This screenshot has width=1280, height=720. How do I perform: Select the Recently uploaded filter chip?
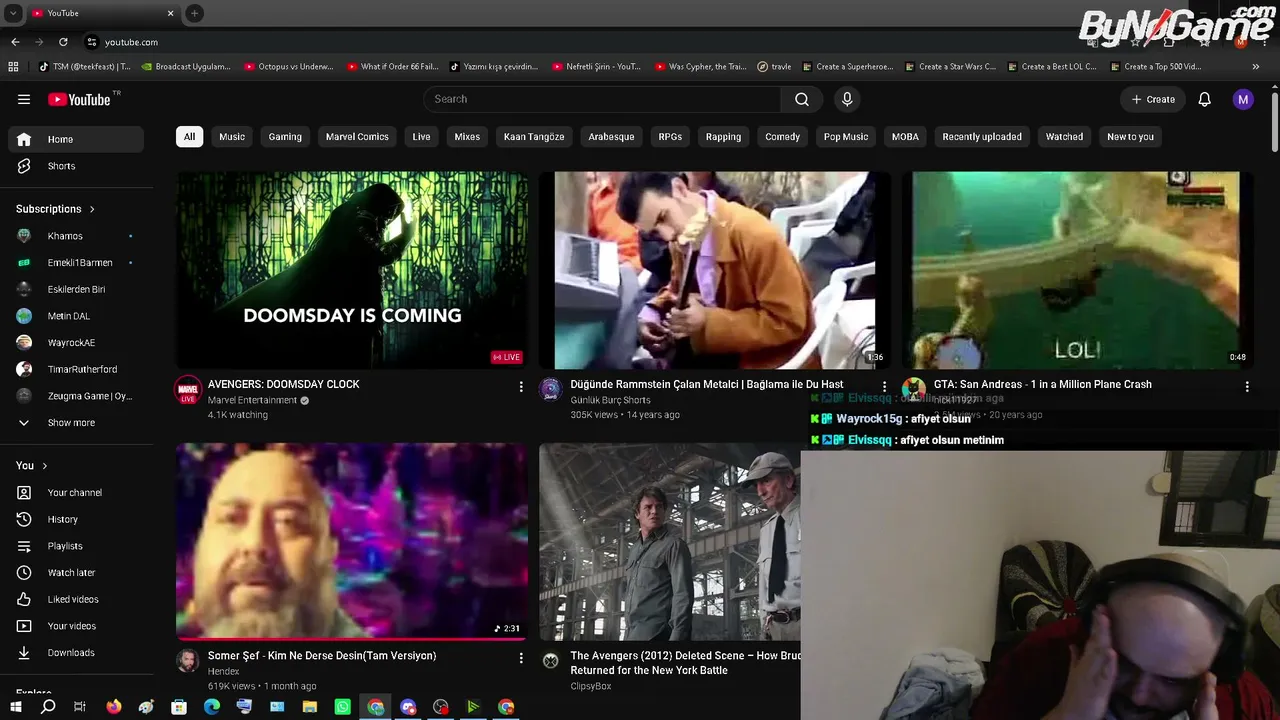coord(982,137)
